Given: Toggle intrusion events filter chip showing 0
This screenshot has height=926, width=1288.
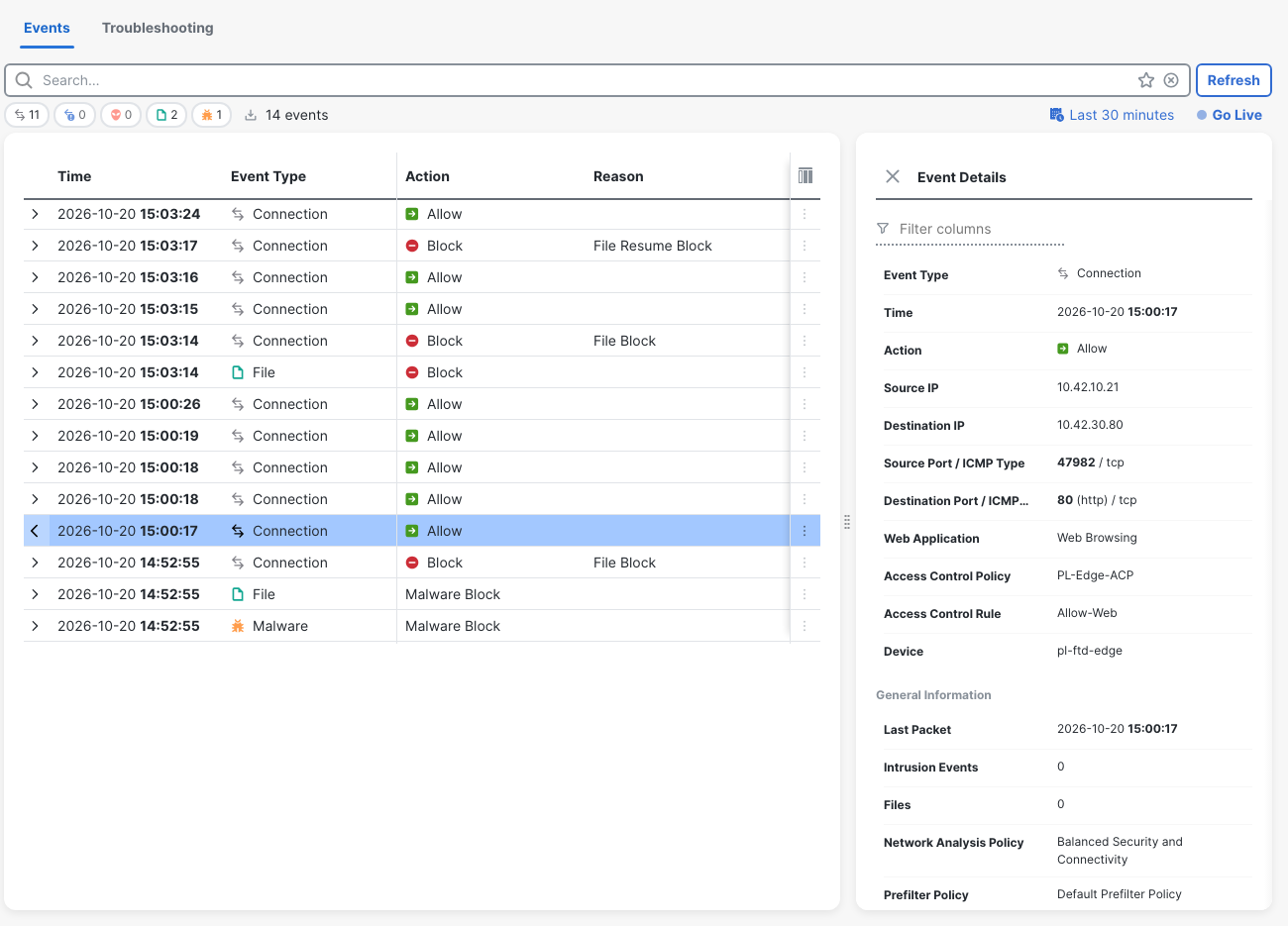Looking at the screenshot, I should [75, 115].
